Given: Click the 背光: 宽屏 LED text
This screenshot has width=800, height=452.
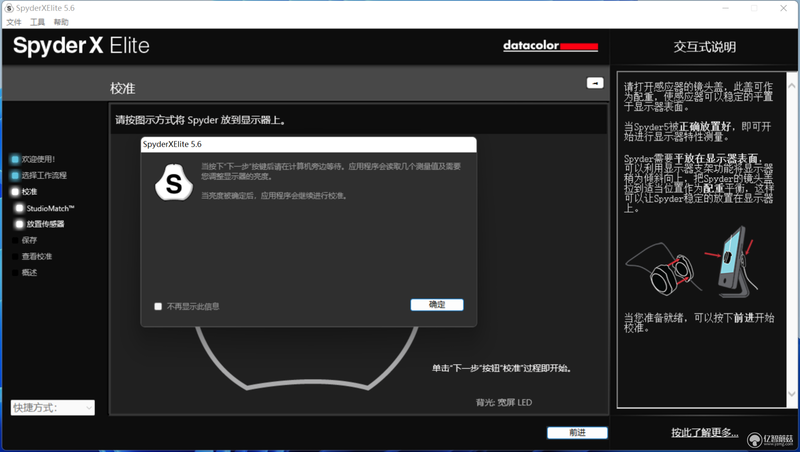Looking at the screenshot, I should pyautogui.click(x=504, y=403).
